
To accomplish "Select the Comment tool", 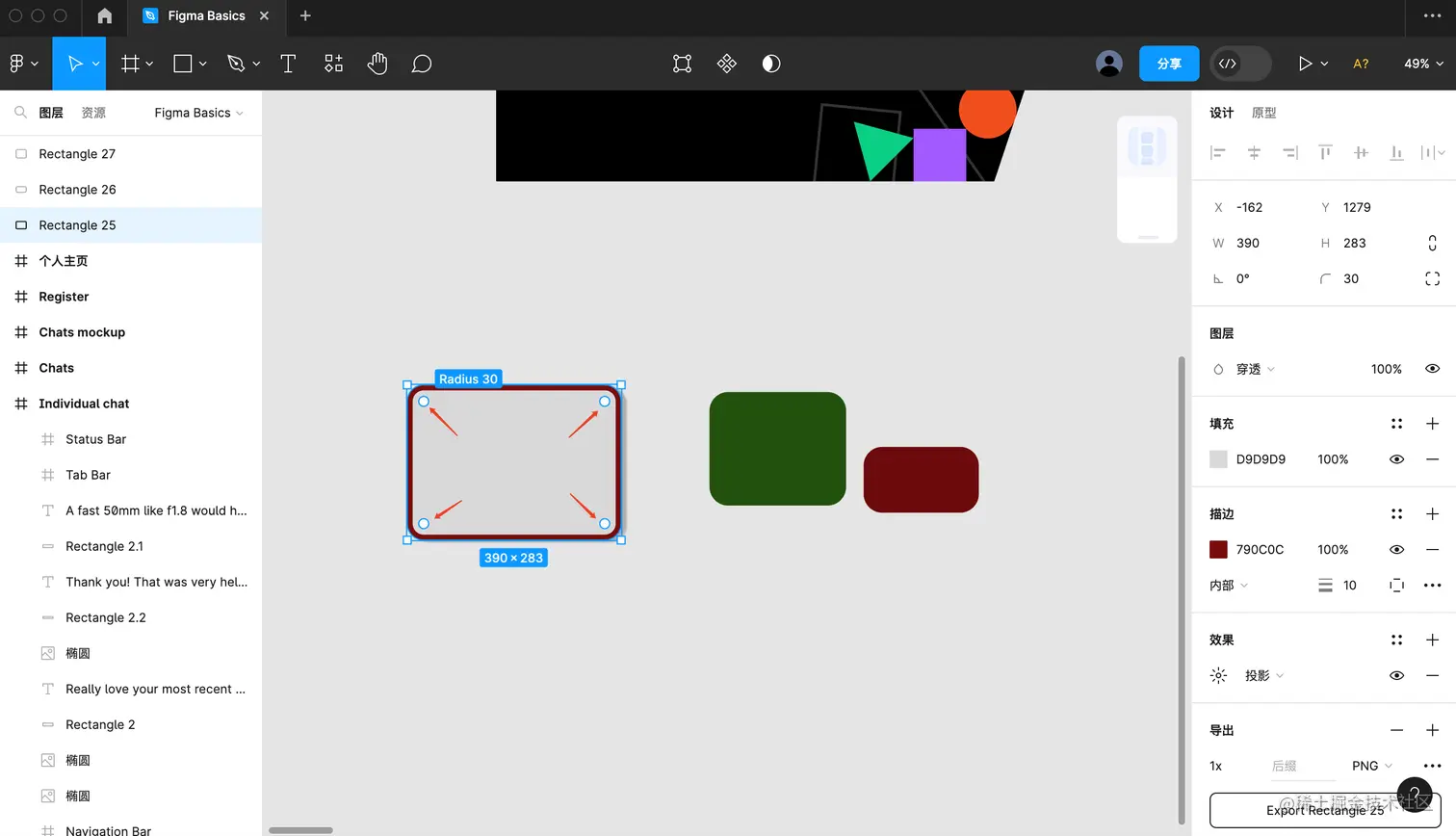I will coord(422,64).
